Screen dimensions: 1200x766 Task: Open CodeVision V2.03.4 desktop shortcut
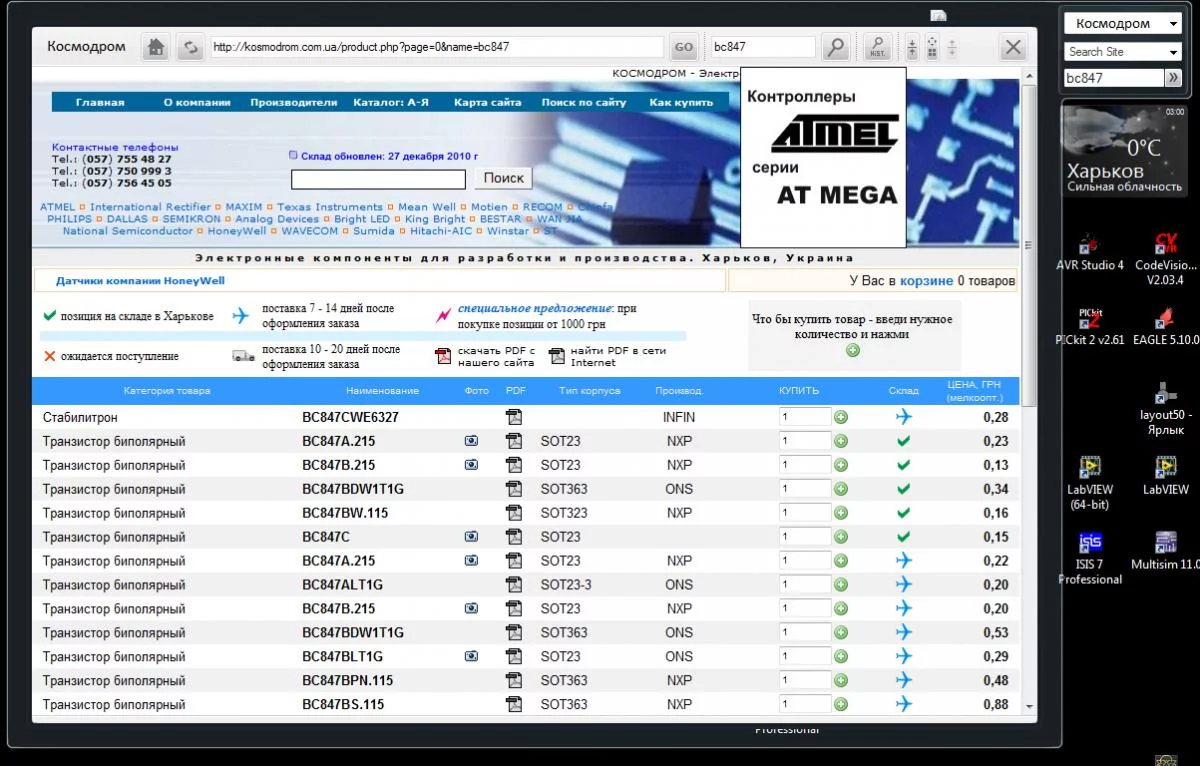[1165, 257]
